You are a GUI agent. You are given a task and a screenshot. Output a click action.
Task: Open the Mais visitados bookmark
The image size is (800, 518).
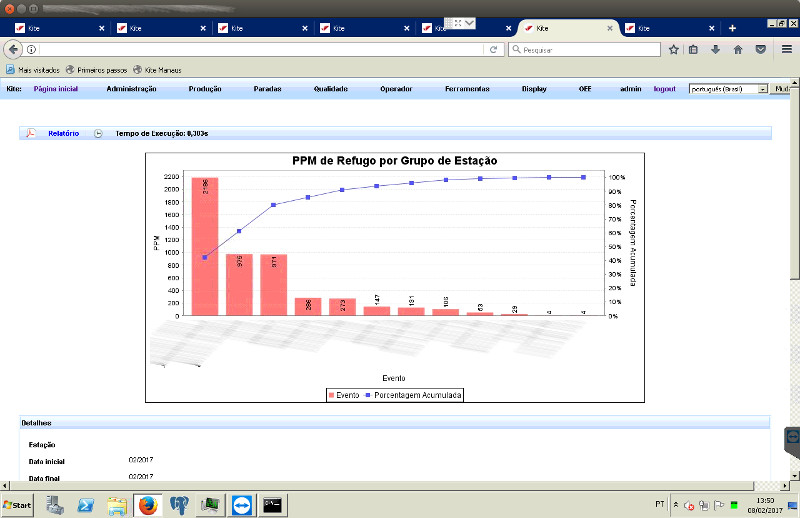pos(33,70)
